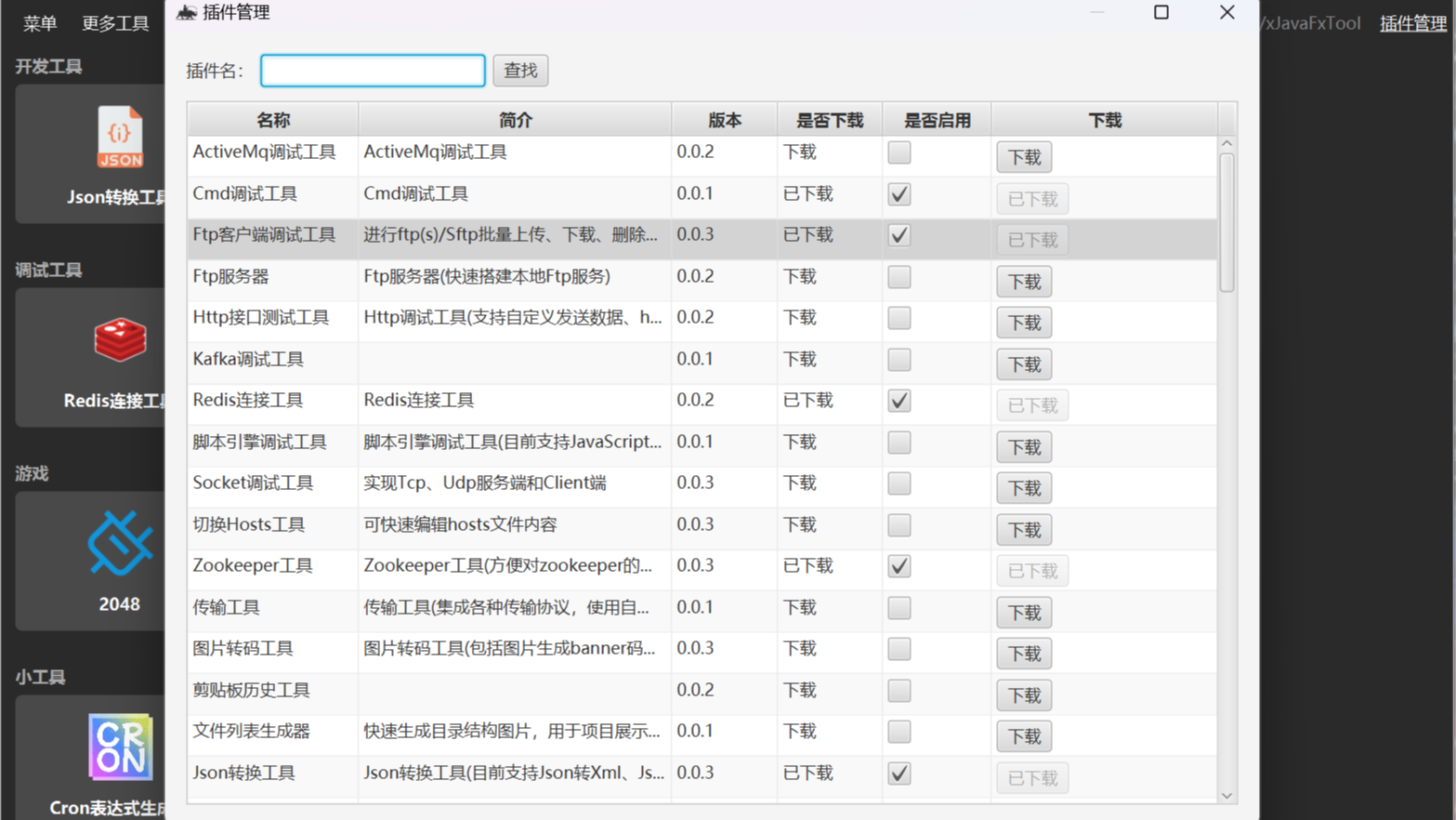Click the plugin table vertical scrollbar thumb

click(1226, 223)
